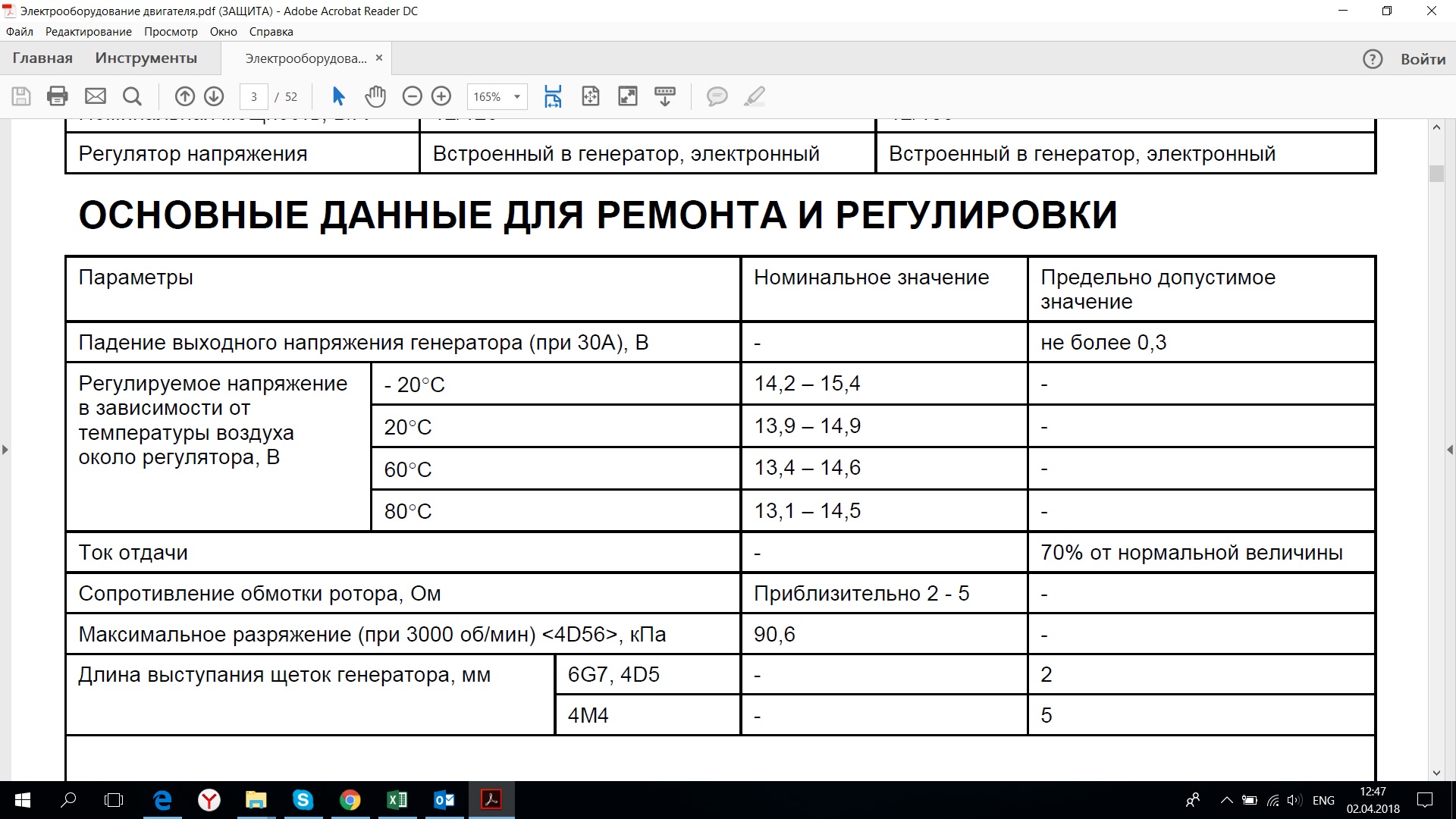Toggle fit-to-width scrolling mode
The image size is (1456, 819).
[x=553, y=96]
